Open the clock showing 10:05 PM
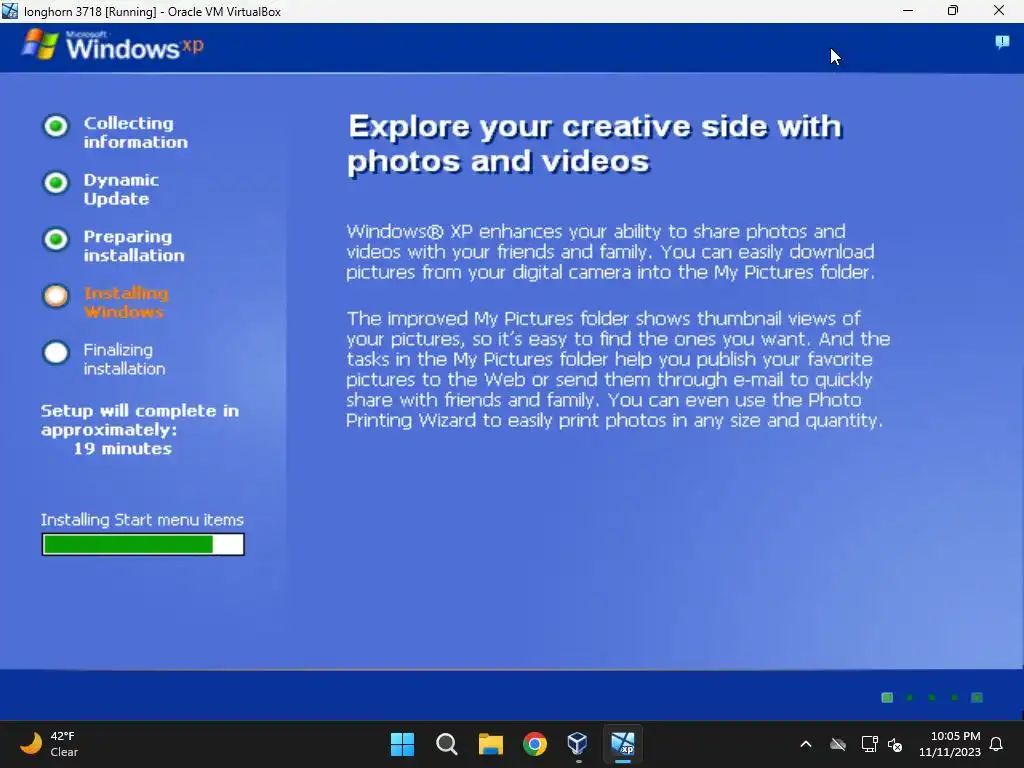Screen dimensions: 1024x768 950,744
